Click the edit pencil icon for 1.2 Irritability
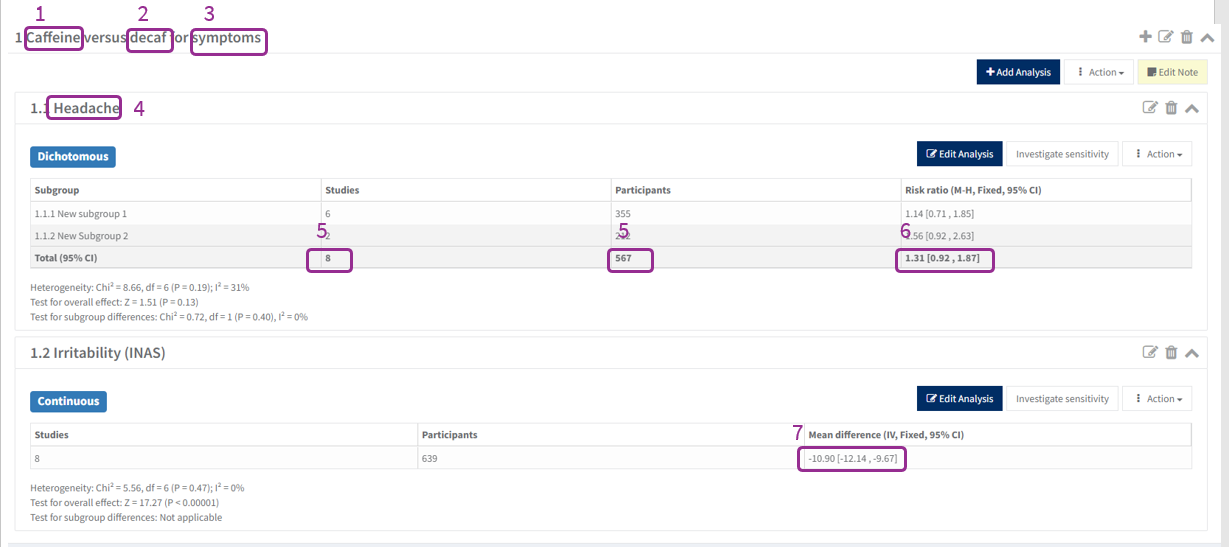The height and width of the screenshot is (547, 1229). [1150, 352]
